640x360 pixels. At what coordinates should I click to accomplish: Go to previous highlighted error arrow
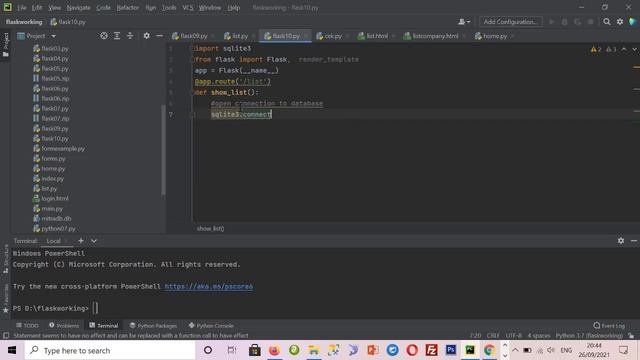tap(624, 49)
